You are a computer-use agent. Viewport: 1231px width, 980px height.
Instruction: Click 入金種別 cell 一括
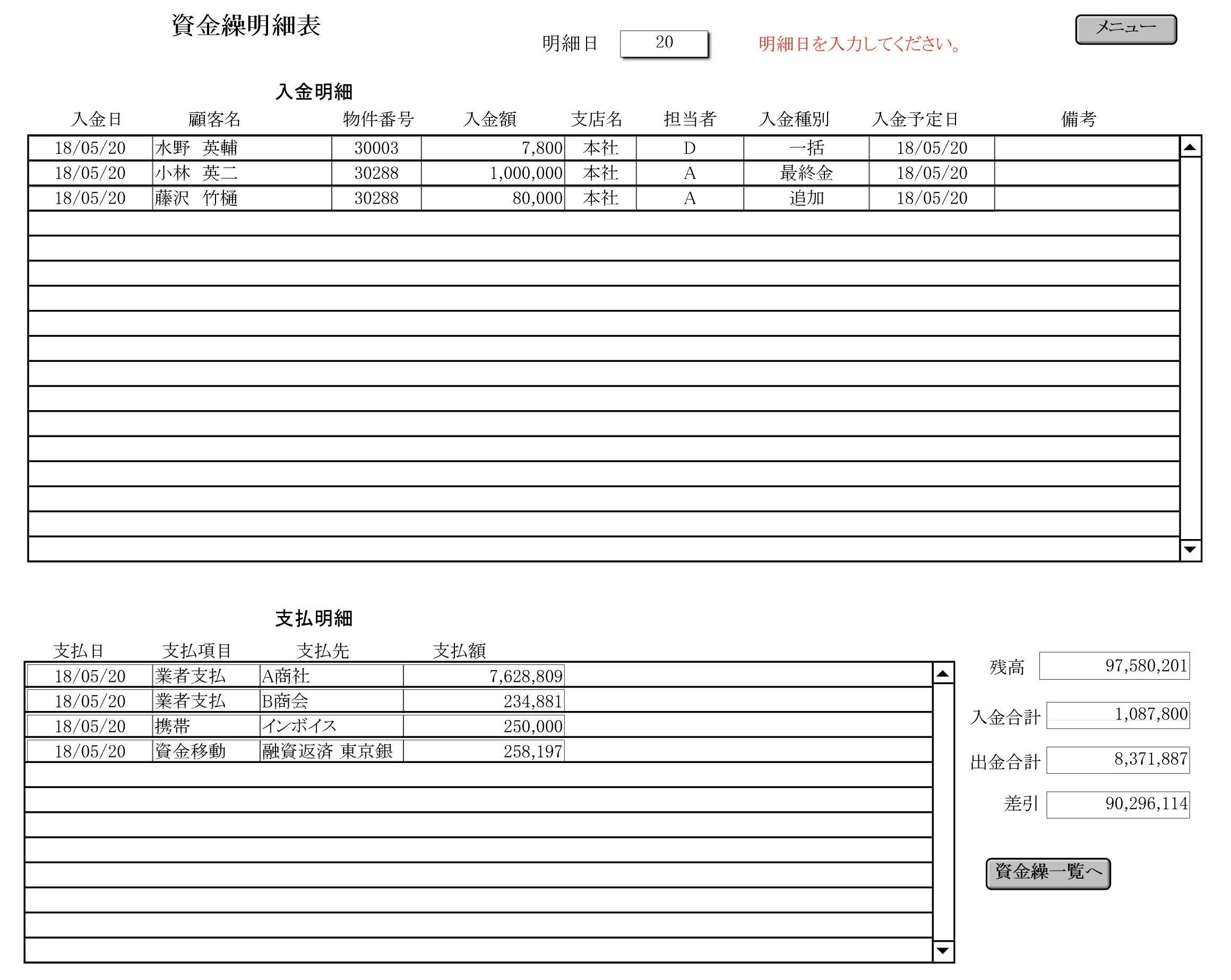click(806, 148)
